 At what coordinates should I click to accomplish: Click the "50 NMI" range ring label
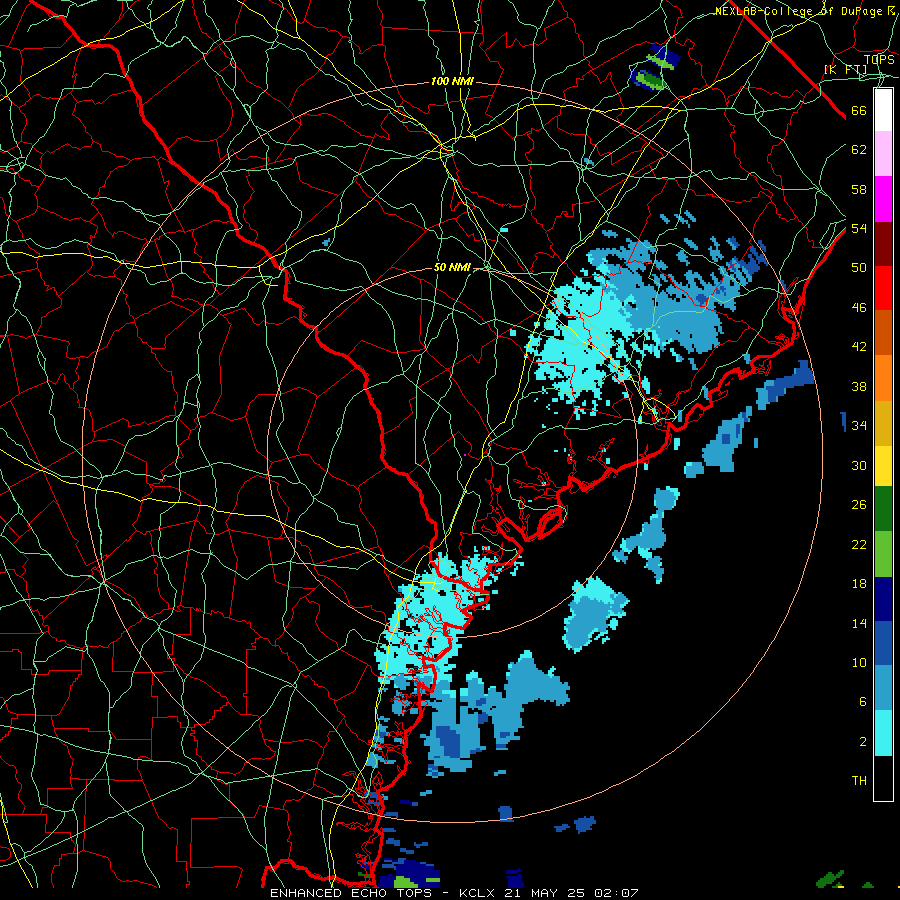point(452,267)
